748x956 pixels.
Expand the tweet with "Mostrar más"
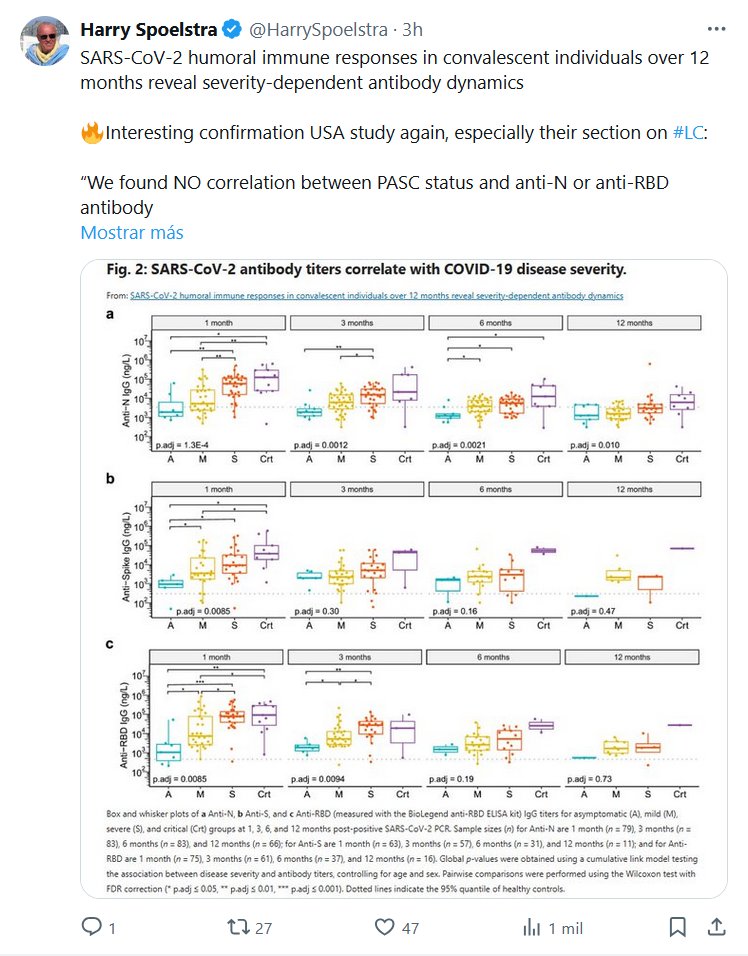pyautogui.click(x=131, y=233)
